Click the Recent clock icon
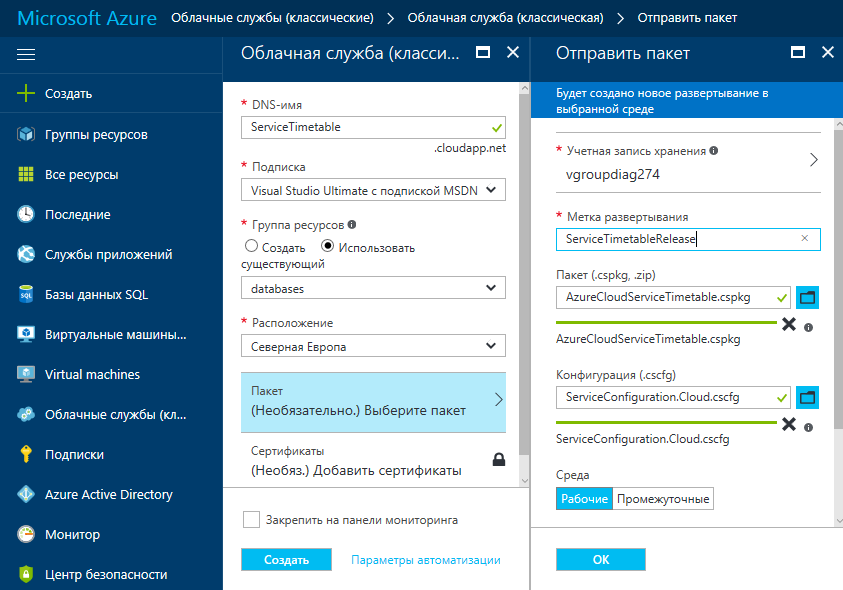 point(26,214)
